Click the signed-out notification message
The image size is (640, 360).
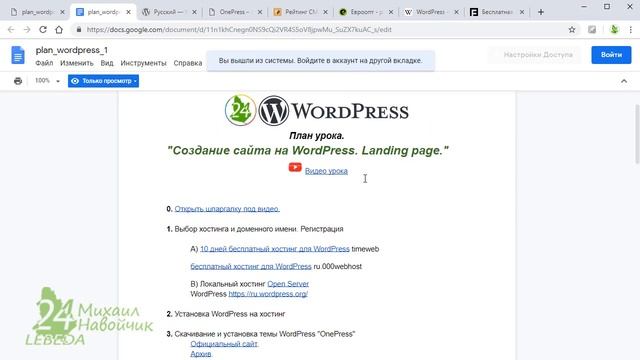[320, 60]
